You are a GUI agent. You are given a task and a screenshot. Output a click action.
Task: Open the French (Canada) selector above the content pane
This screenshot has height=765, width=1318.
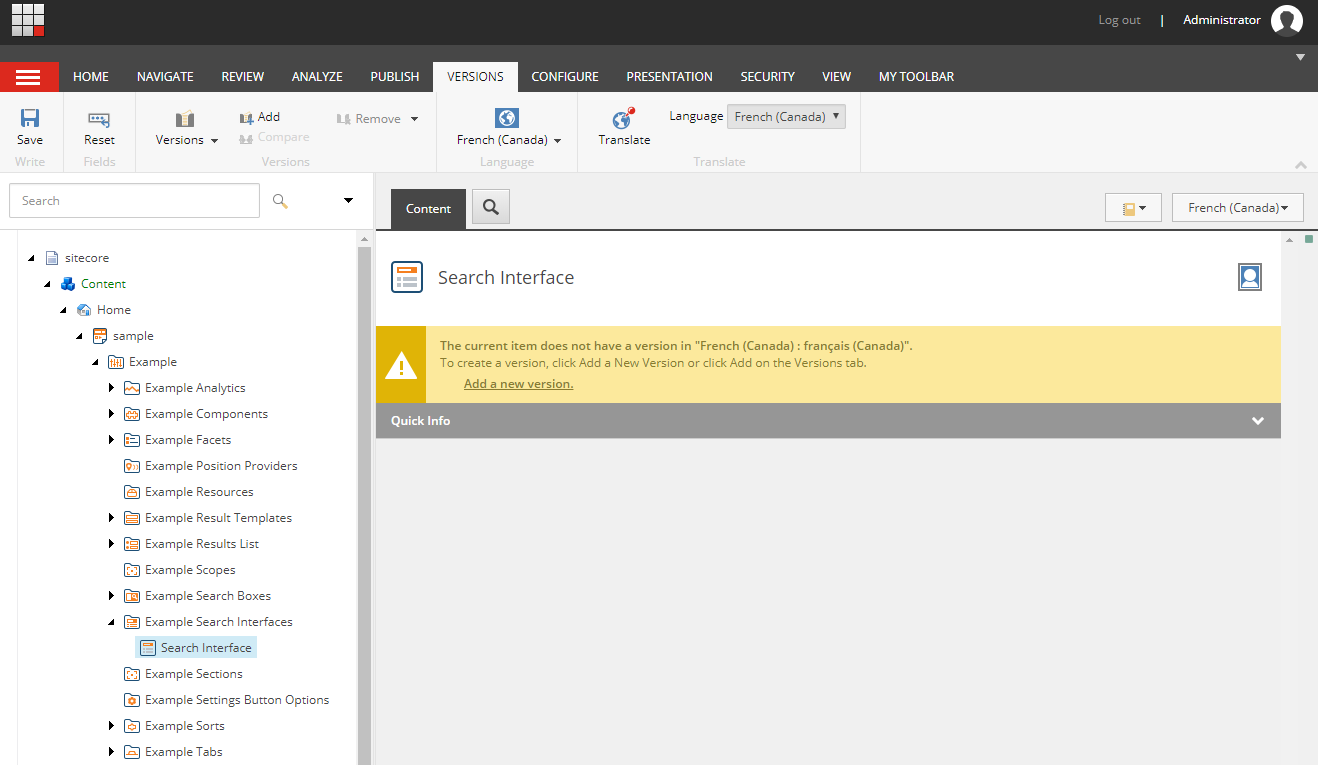tap(1237, 207)
